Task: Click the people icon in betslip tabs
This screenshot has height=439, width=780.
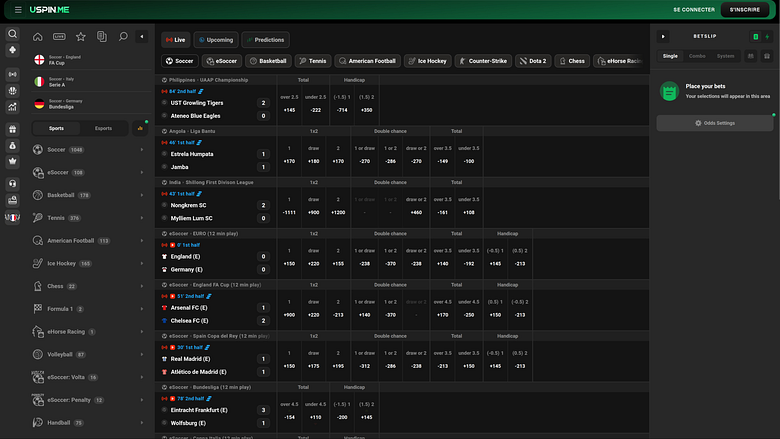Action: pyautogui.click(x=751, y=56)
